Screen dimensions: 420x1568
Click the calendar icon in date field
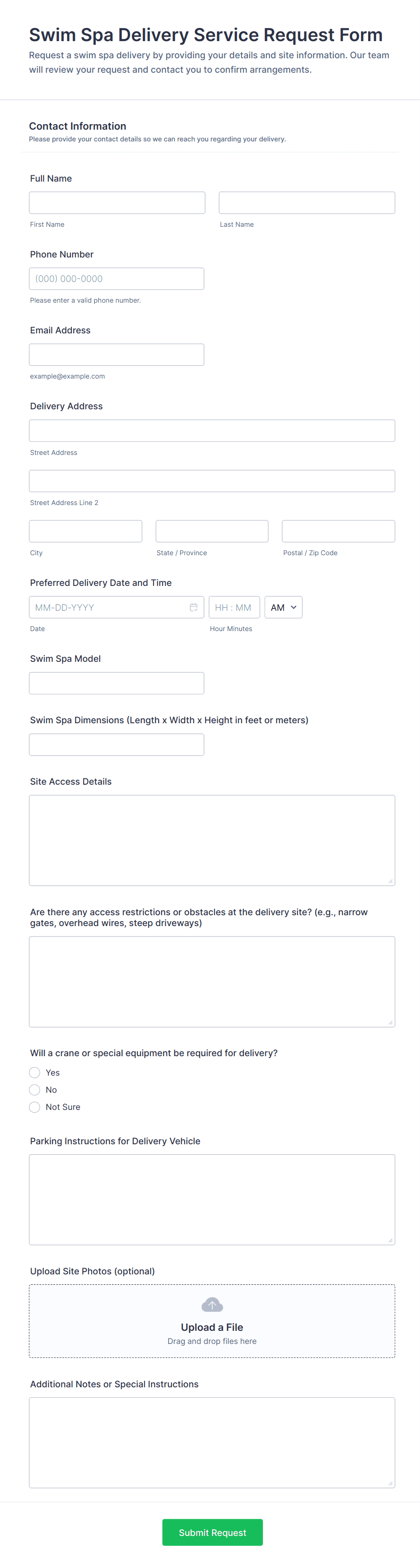click(194, 607)
